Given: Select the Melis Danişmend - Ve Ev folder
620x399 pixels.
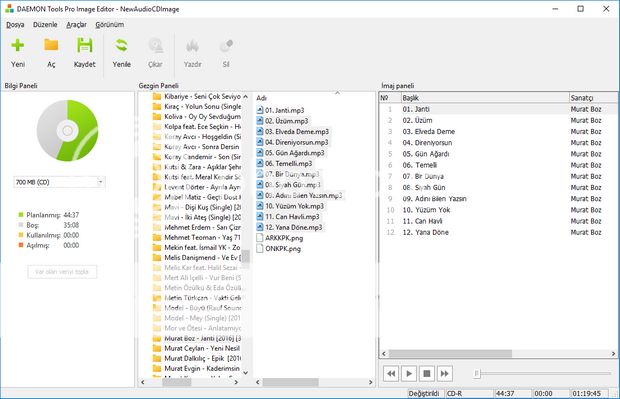Looking at the screenshot, I should click(197, 257).
